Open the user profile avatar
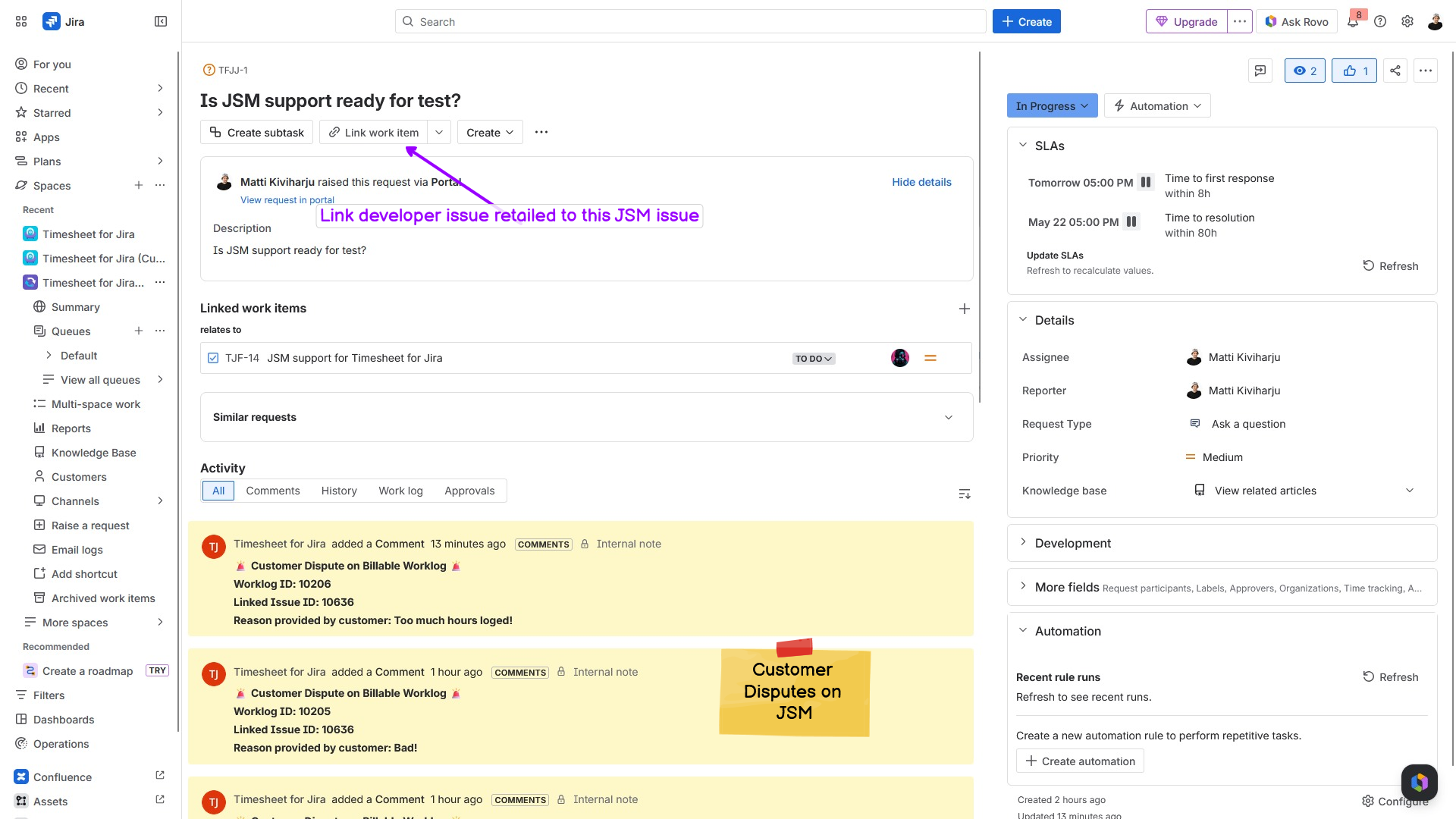1456x819 pixels. tap(1435, 21)
